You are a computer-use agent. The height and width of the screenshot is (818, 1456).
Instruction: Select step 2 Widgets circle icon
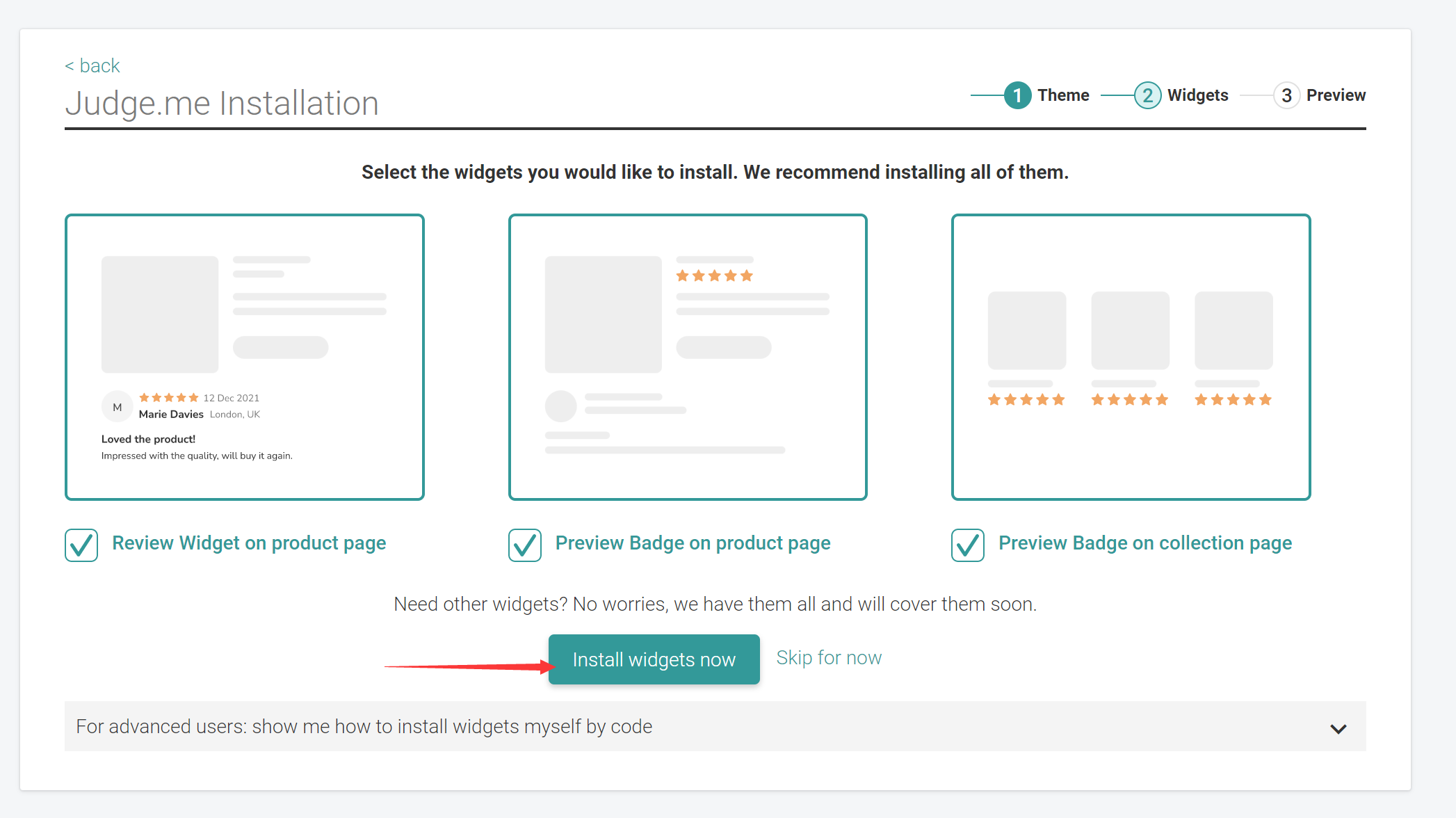click(1147, 95)
